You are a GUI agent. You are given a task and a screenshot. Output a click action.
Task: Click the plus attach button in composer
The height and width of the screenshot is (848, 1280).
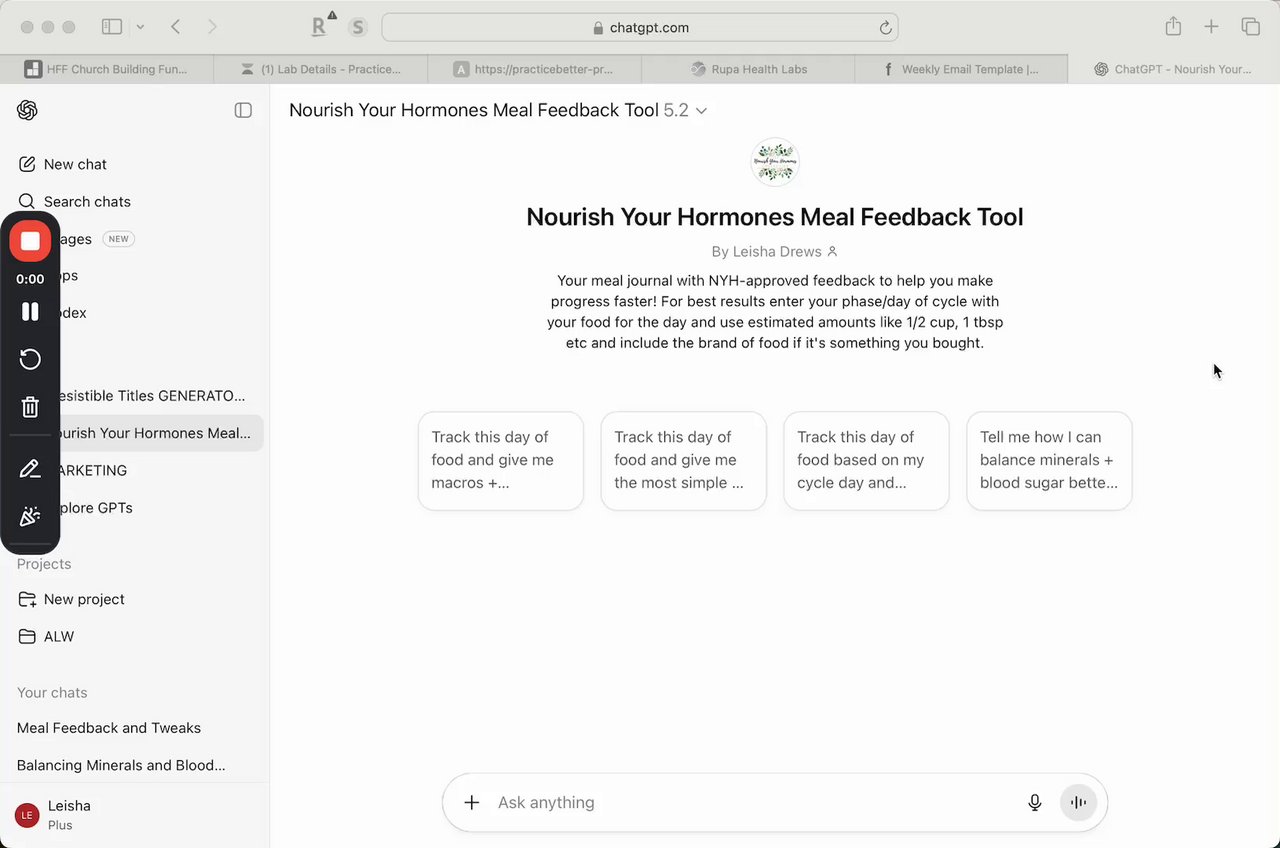tap(472, 802)
